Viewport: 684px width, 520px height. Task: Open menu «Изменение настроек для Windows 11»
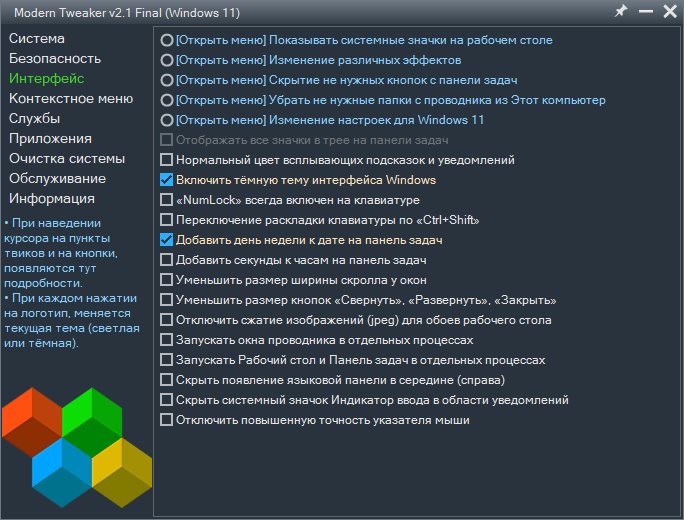tap(166, 120)
